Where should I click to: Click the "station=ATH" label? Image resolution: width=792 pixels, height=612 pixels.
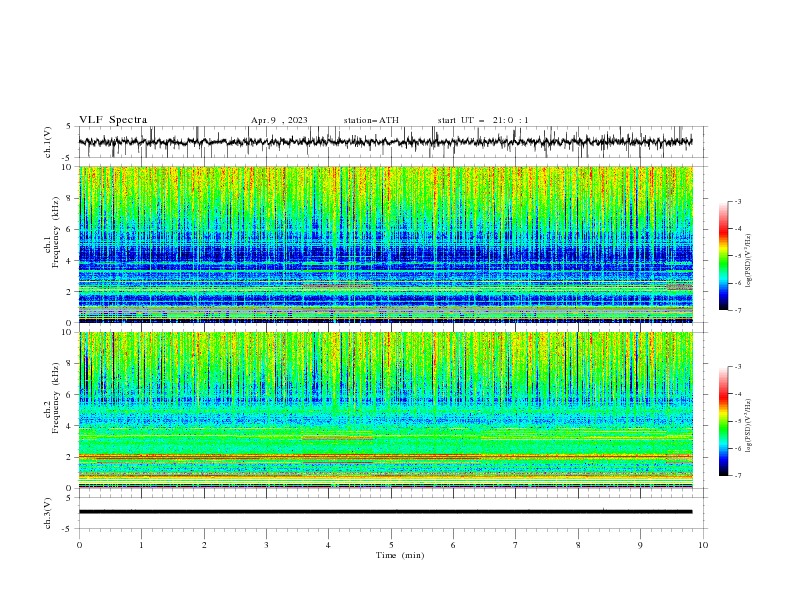click(371, 120)
